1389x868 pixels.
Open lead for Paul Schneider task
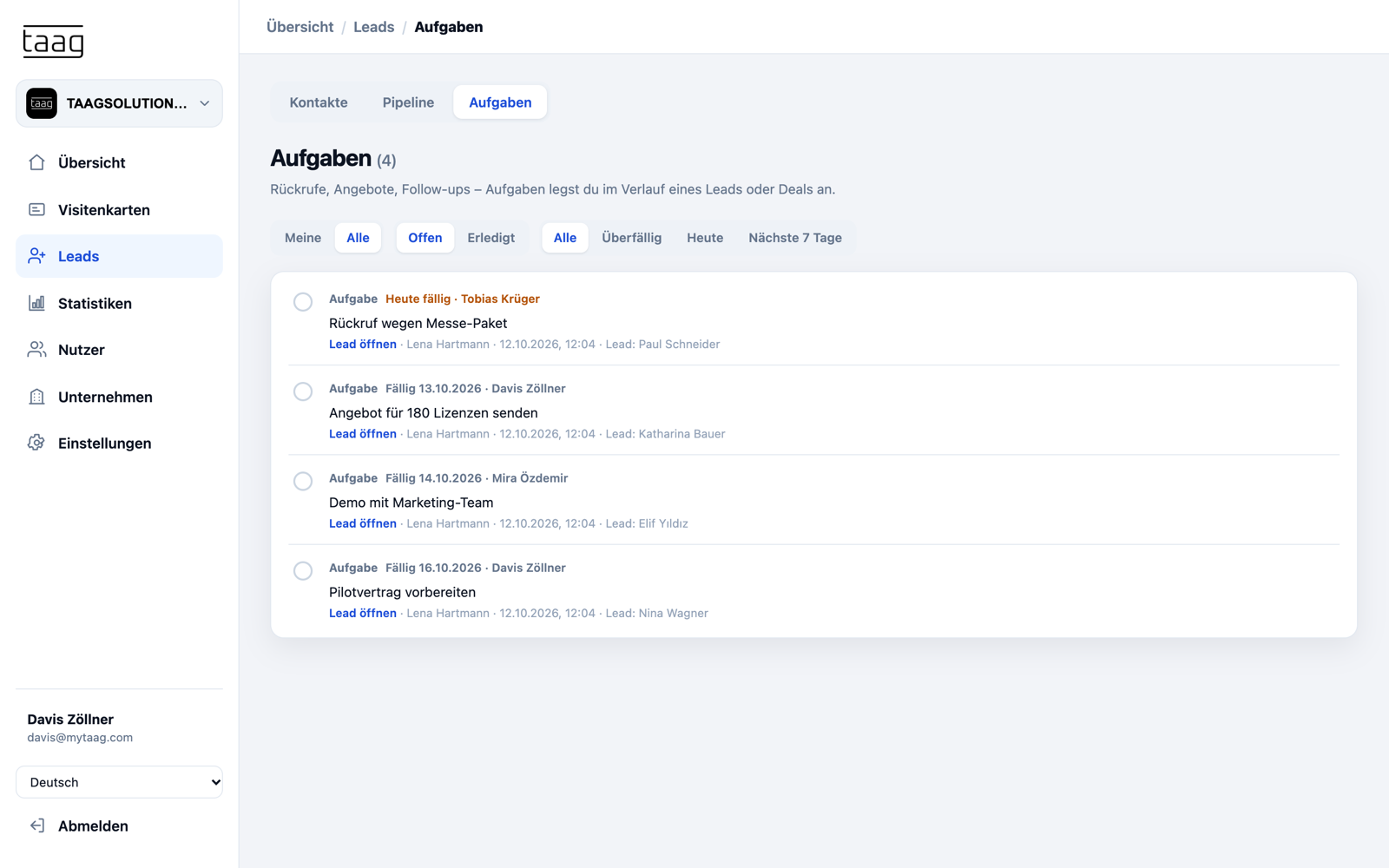click(x=363, y=345)
